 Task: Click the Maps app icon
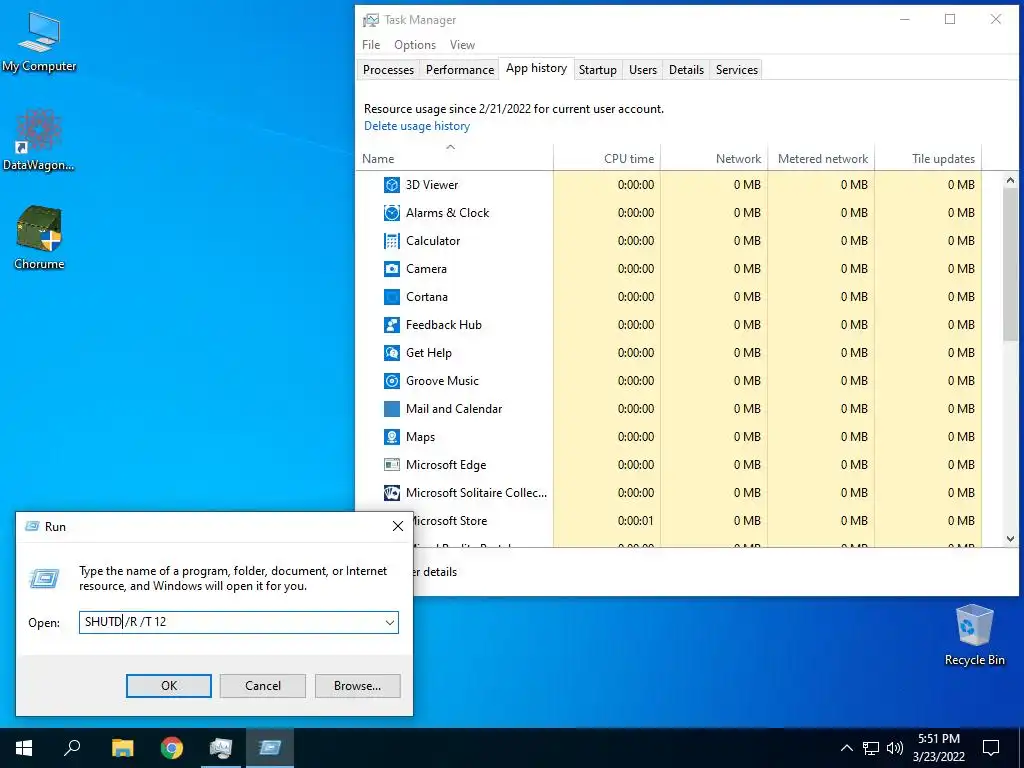(x=391, y=438)
